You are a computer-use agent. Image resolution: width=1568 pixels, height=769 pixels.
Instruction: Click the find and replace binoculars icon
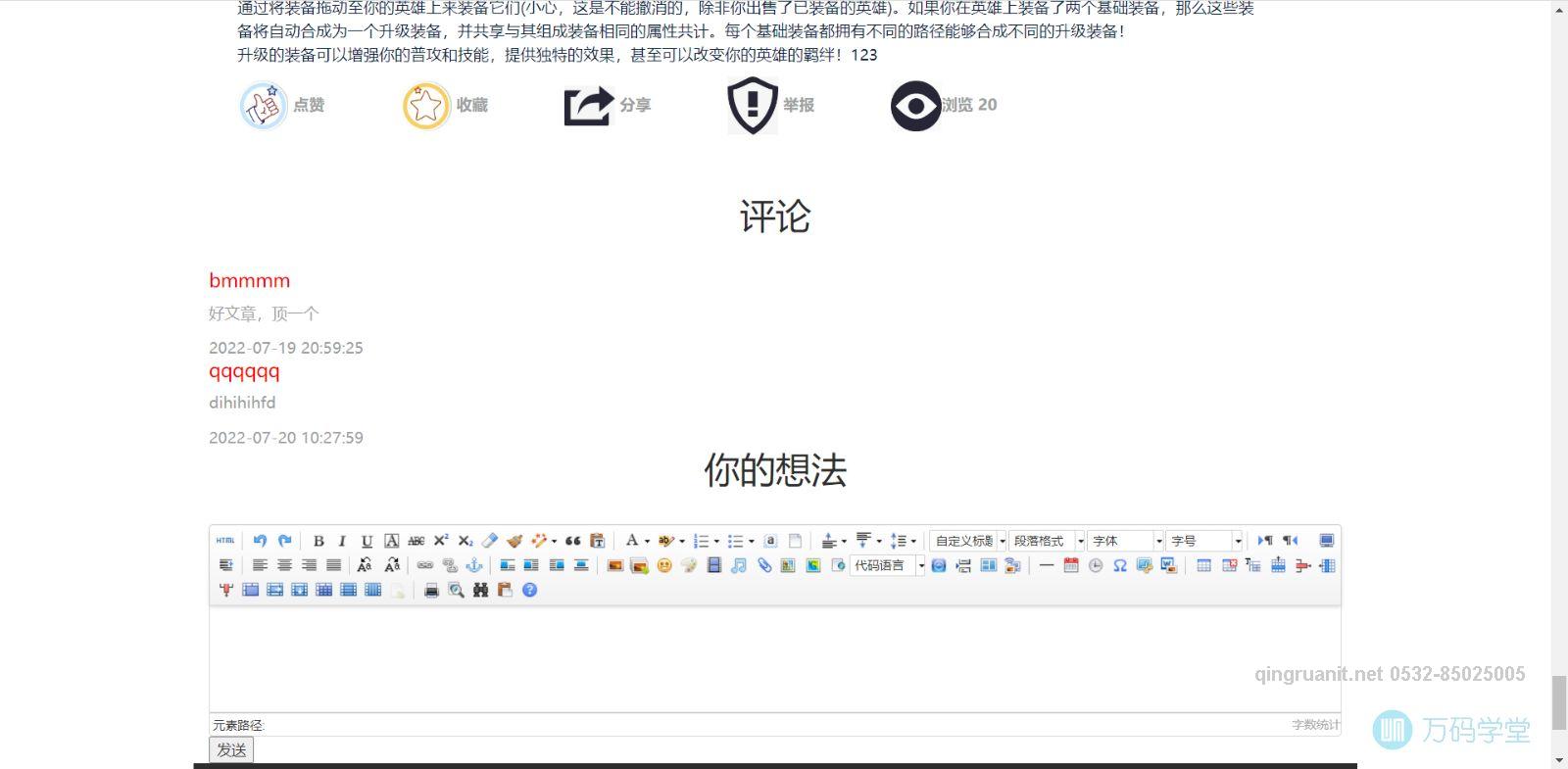coord(480,590)
